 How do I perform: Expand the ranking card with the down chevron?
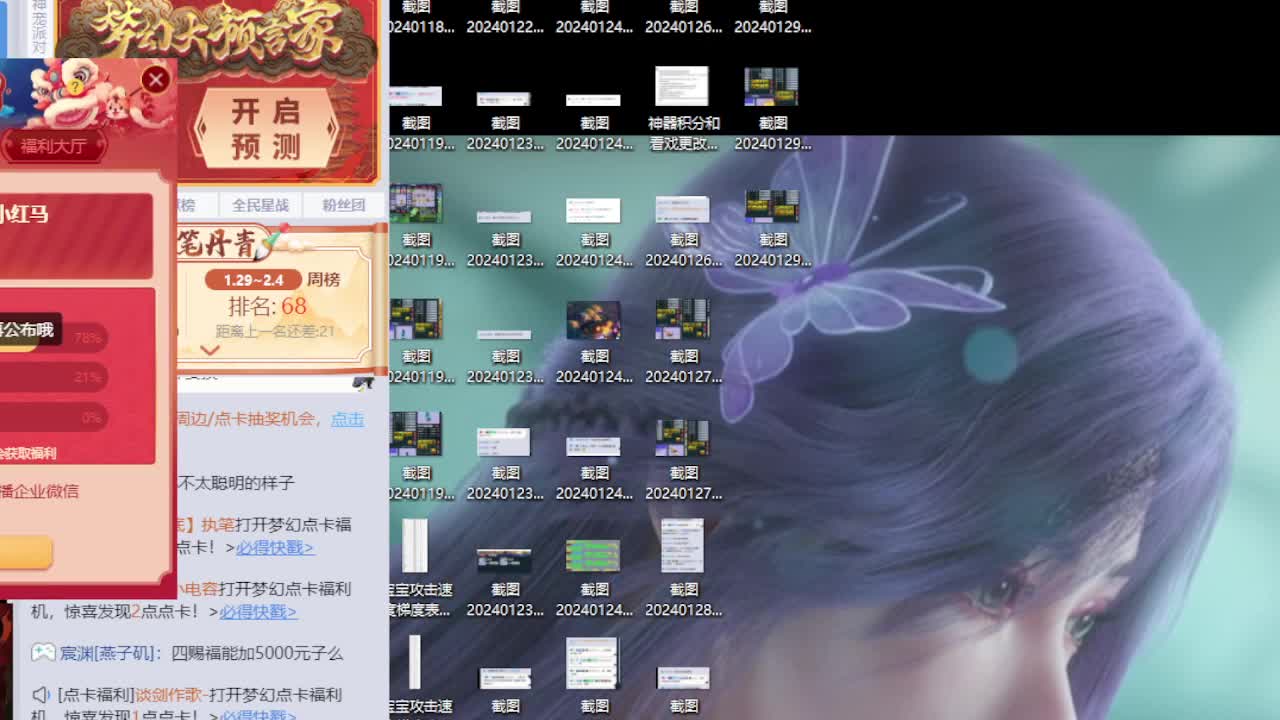coord(210,350)
